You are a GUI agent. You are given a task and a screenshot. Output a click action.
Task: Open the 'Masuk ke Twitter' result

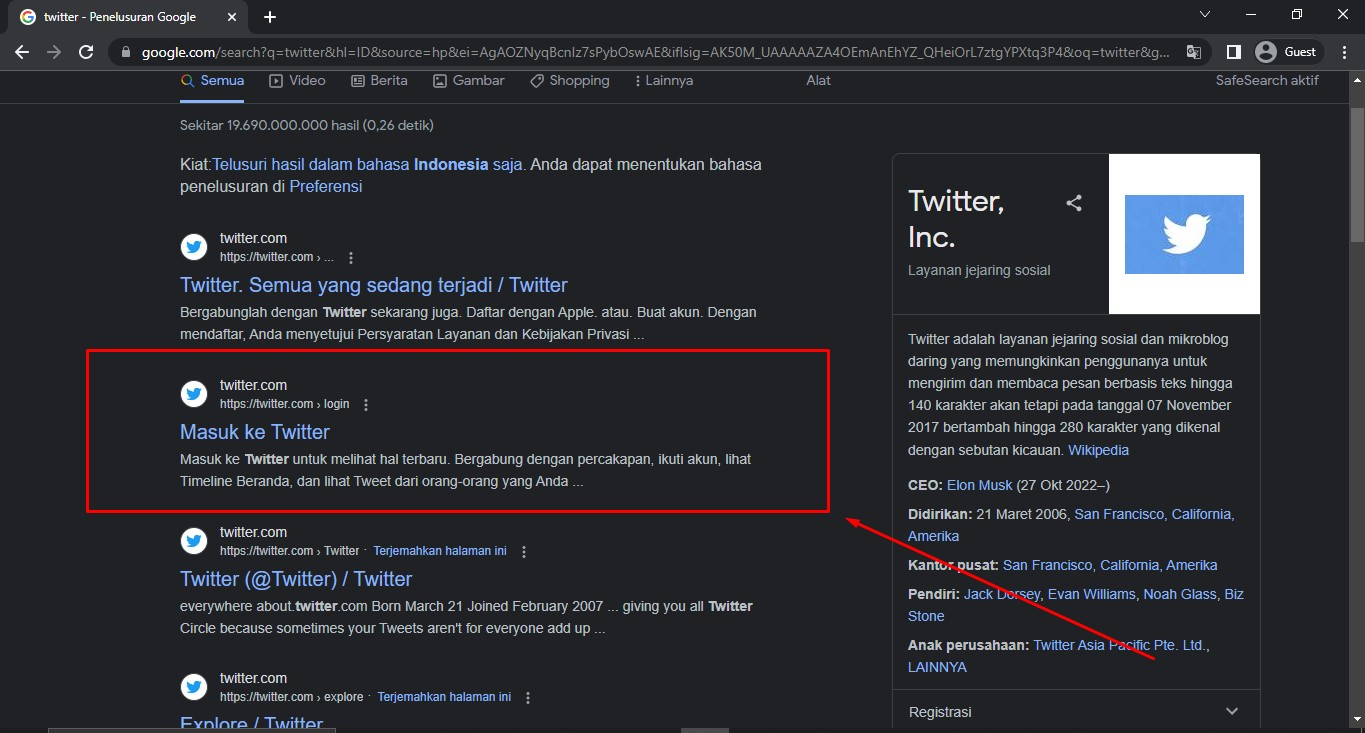pyautogui.click(x=254, y=432)
